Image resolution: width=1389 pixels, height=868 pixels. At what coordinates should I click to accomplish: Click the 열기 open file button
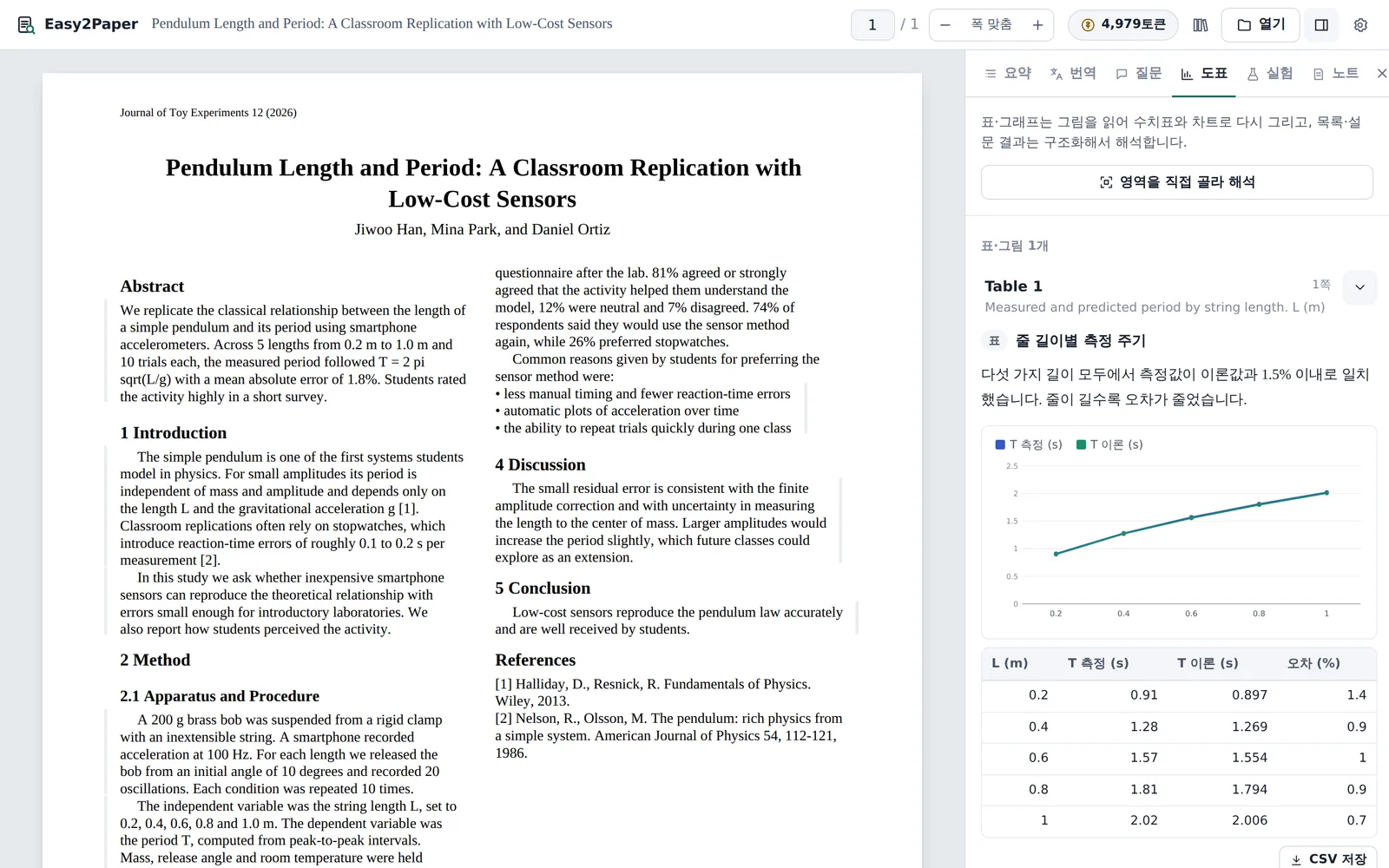1261,24
